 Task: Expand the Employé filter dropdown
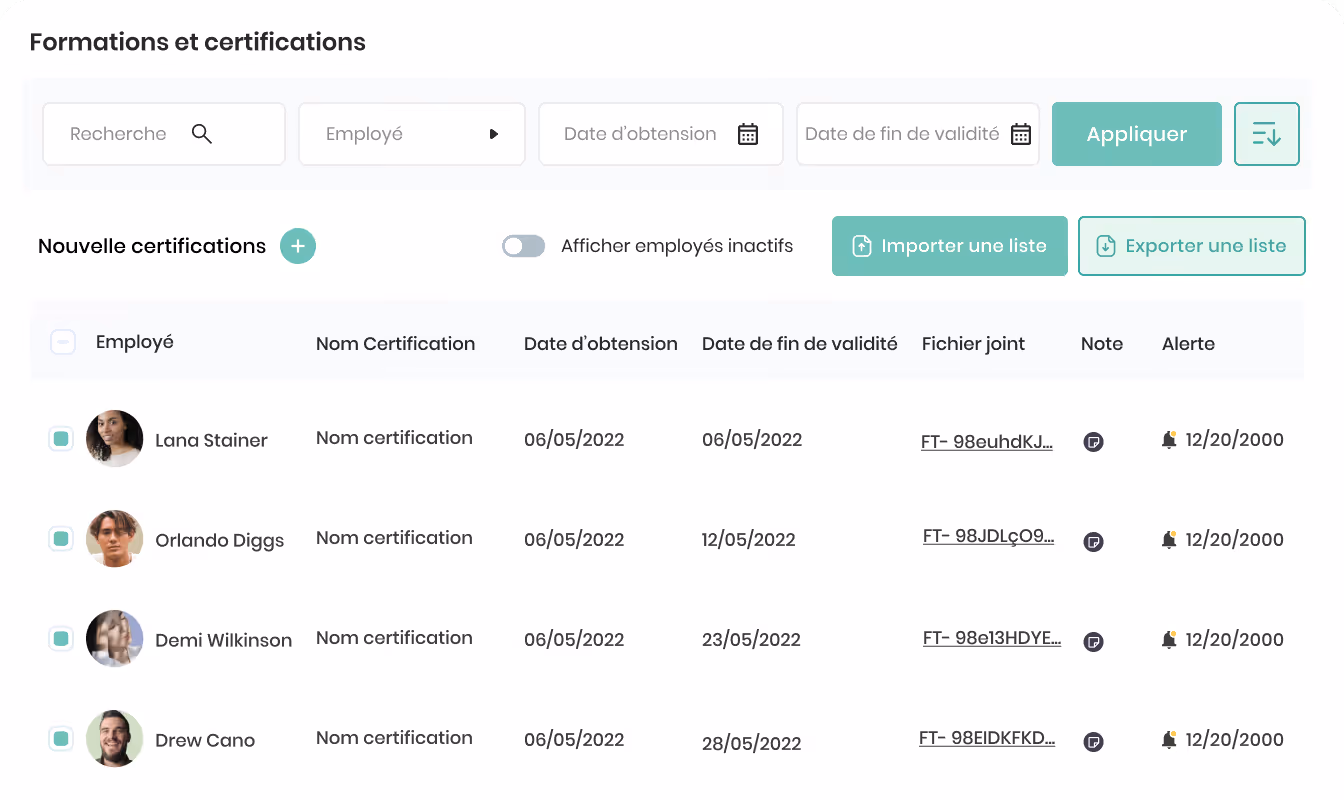point(412,134)
